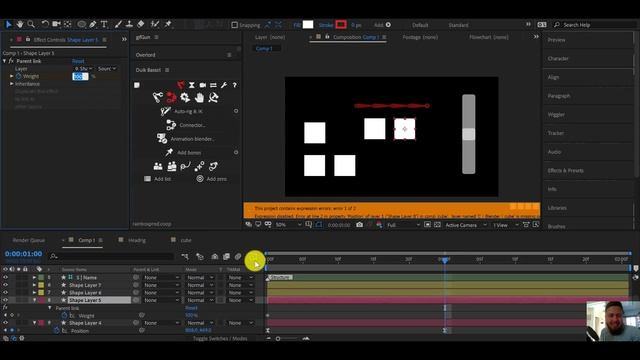Open Duik settings wrench icon
The width and height of the screenshot is (640, 360).
pyautogui.click(x=224, y=85)
